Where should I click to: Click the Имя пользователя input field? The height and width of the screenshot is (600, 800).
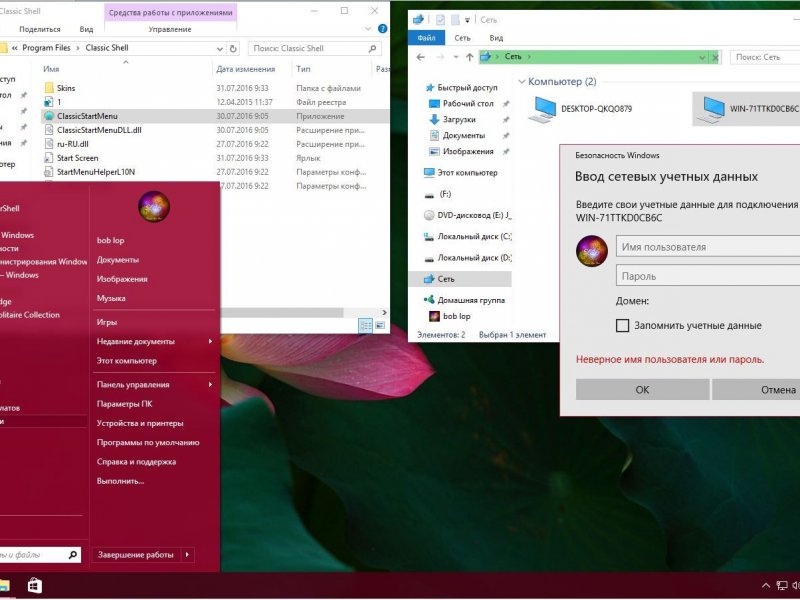click(x=708, y=246)
